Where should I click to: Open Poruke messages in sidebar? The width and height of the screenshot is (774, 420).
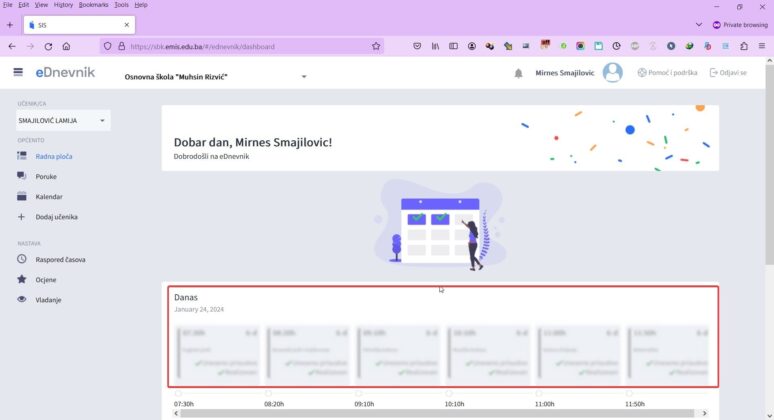pyautogui.click(x=46, y=176)
